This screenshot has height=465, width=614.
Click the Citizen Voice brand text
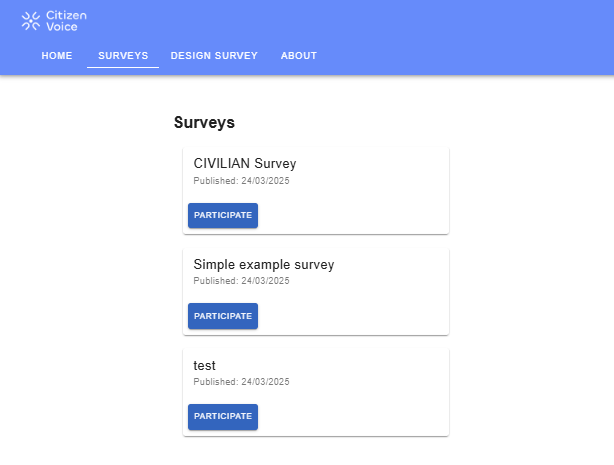click(73, 21)
